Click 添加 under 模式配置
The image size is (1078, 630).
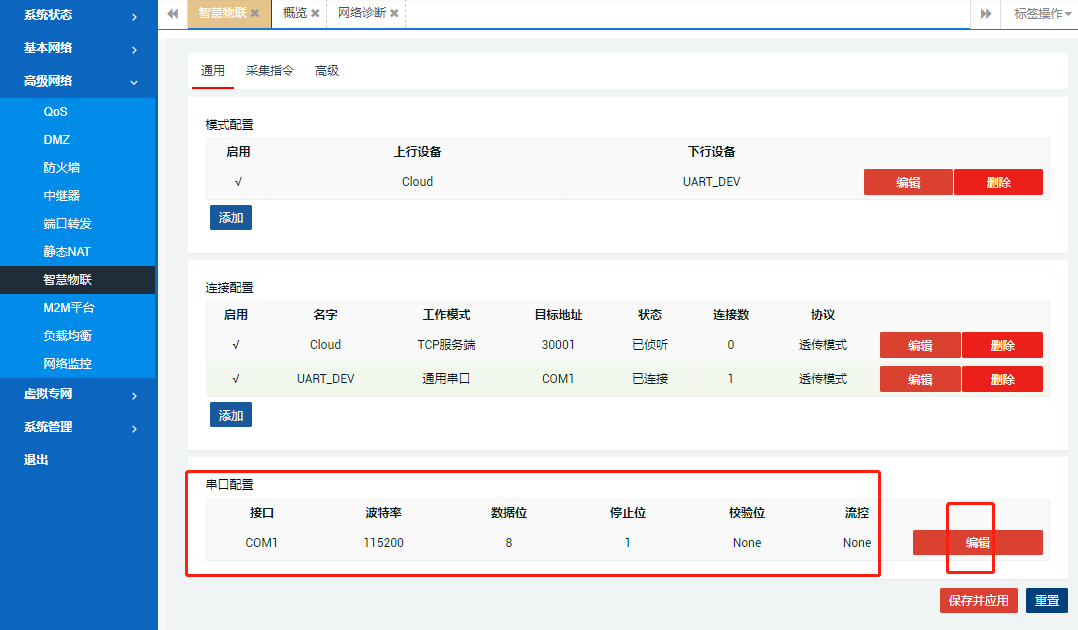point(230,217)
